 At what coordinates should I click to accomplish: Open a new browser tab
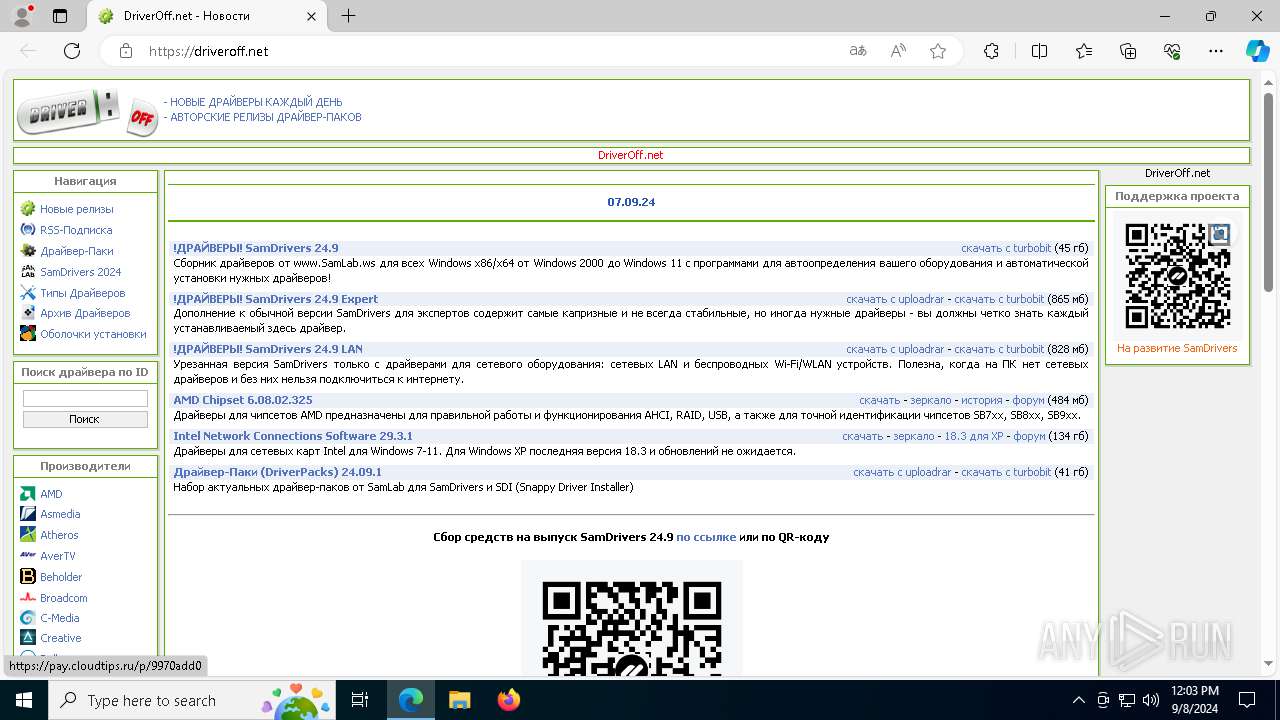point(348,16)
